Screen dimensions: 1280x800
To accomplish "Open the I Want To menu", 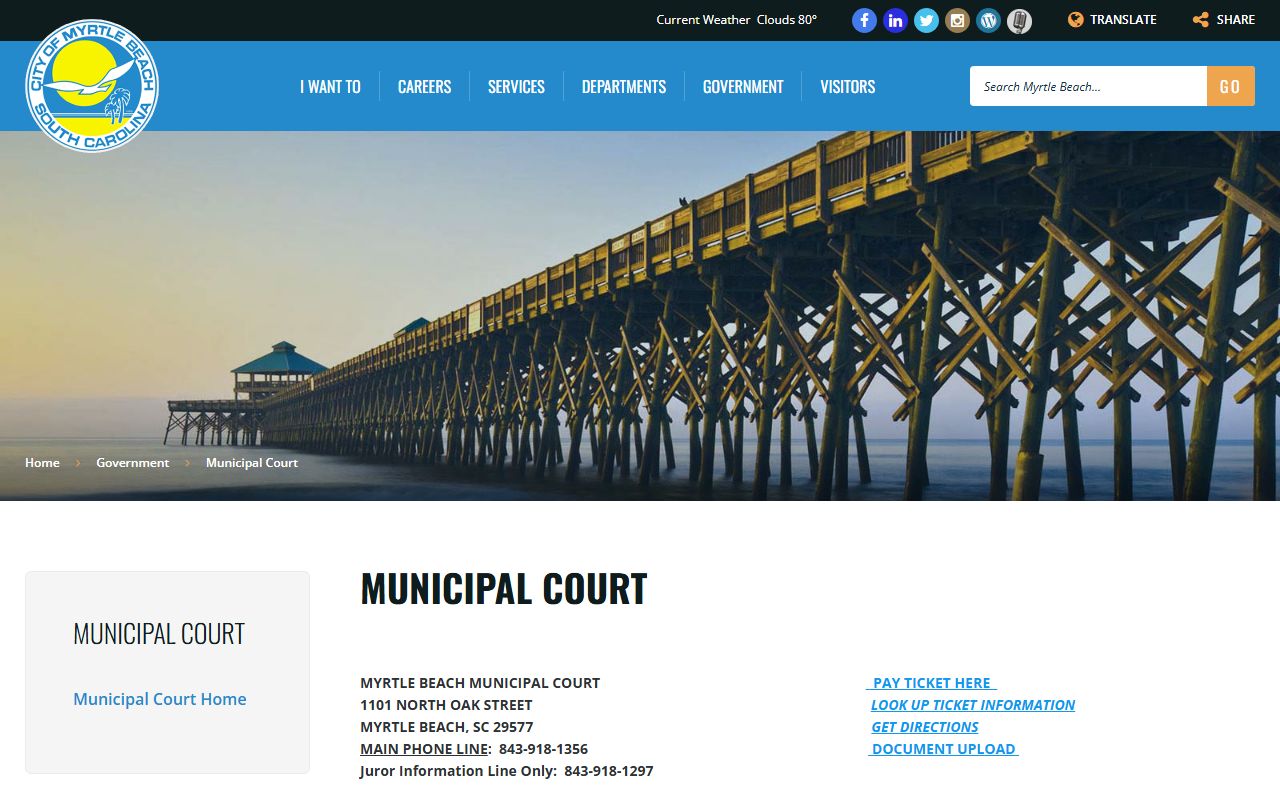I will point(330,87).
